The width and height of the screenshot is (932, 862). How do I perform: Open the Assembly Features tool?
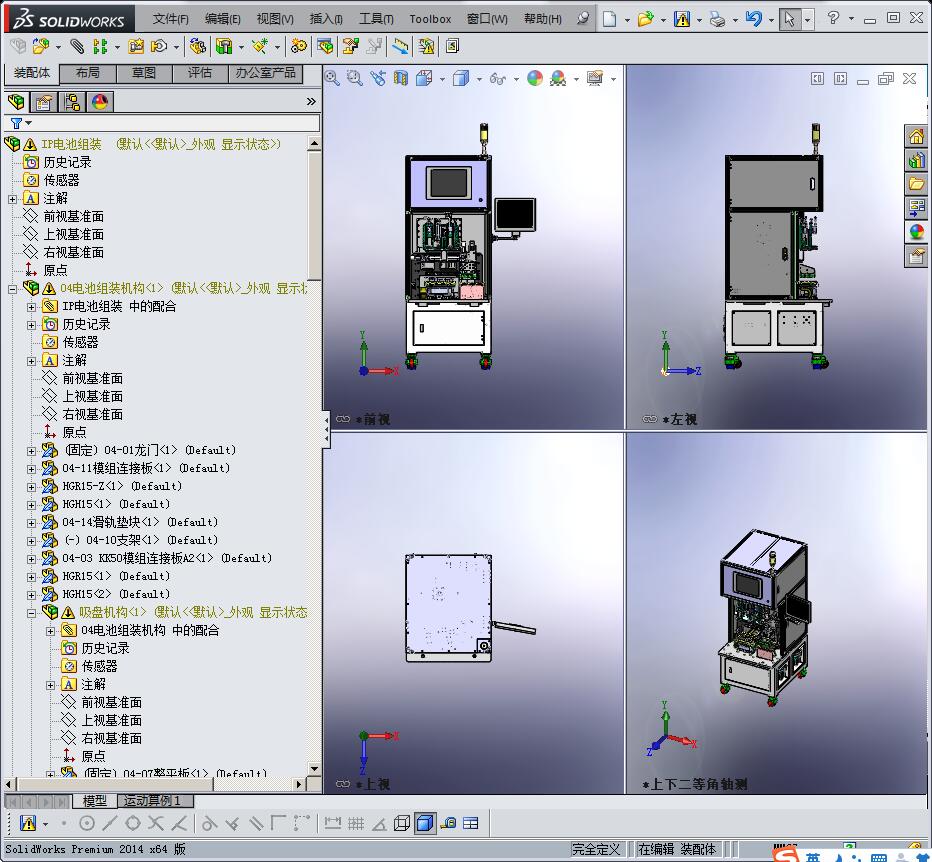(224, 46)
